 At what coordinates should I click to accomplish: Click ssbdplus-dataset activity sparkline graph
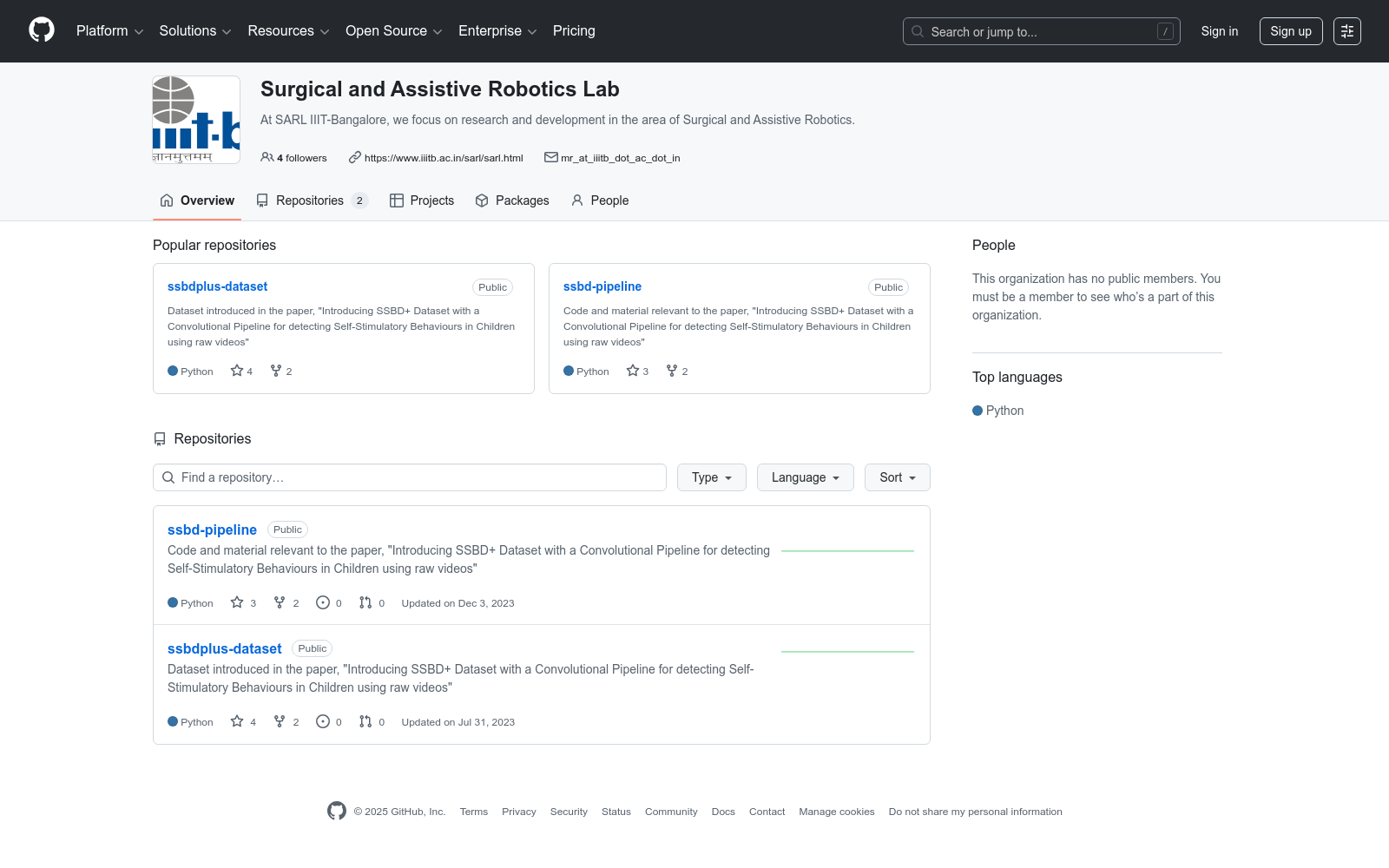pyautogui.click(x=847, y=651)
